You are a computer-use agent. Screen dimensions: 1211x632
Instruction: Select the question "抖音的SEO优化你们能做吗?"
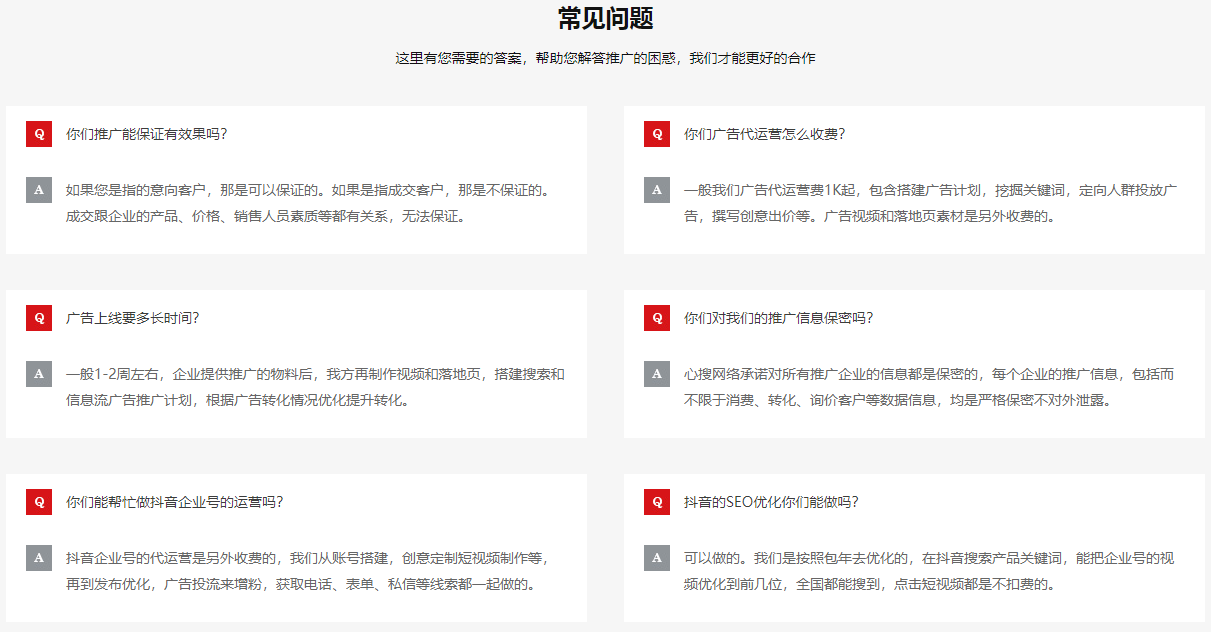click(x=770, y=502)
